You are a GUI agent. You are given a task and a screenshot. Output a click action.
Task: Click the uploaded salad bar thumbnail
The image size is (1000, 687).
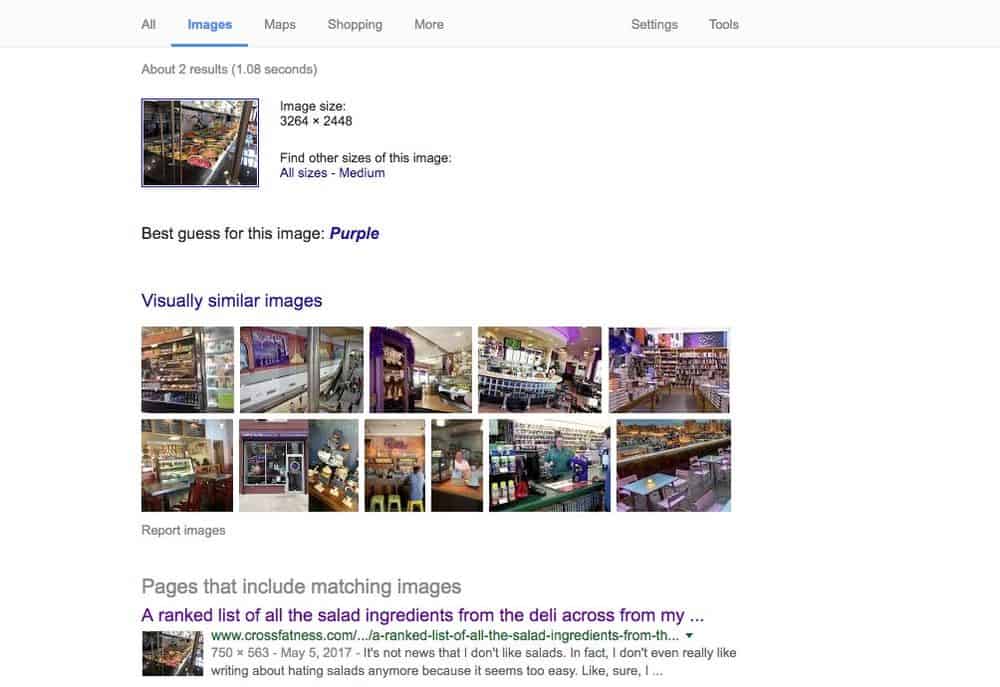pos(200,142)
